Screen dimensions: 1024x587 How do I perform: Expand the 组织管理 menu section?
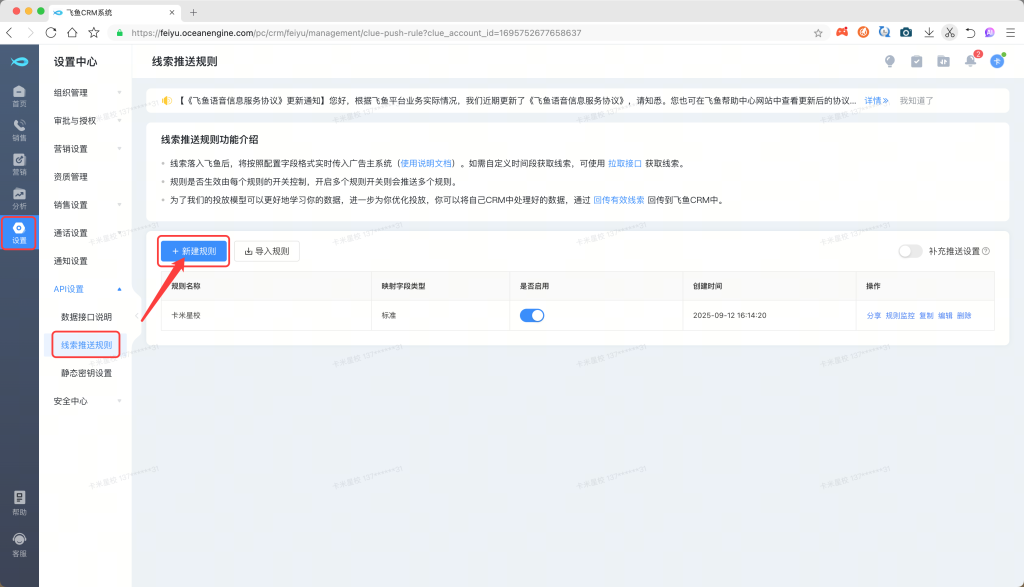(85, 93)
